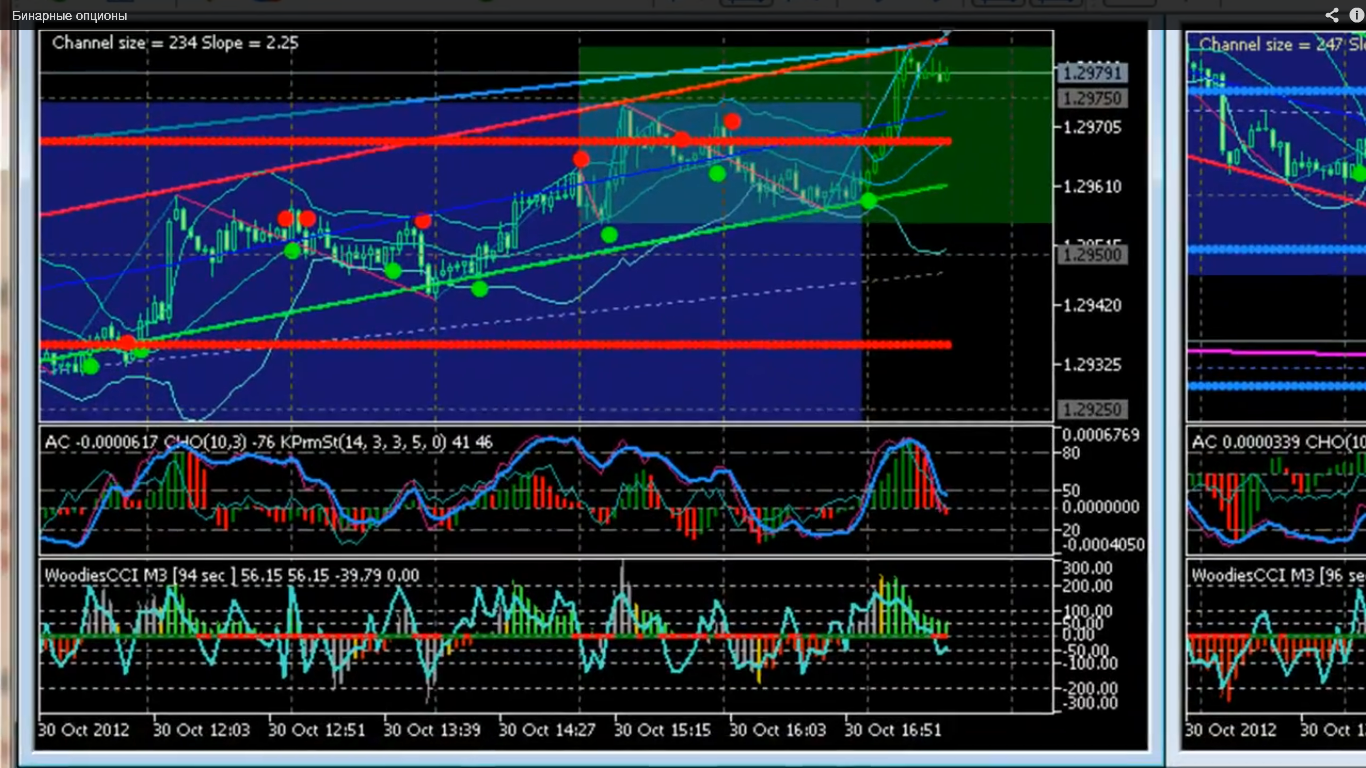The height and width of the screenshot is (768, 1366).
Task: Select the "30 Oct 14:27" time axis label
Action: point(548,730)
